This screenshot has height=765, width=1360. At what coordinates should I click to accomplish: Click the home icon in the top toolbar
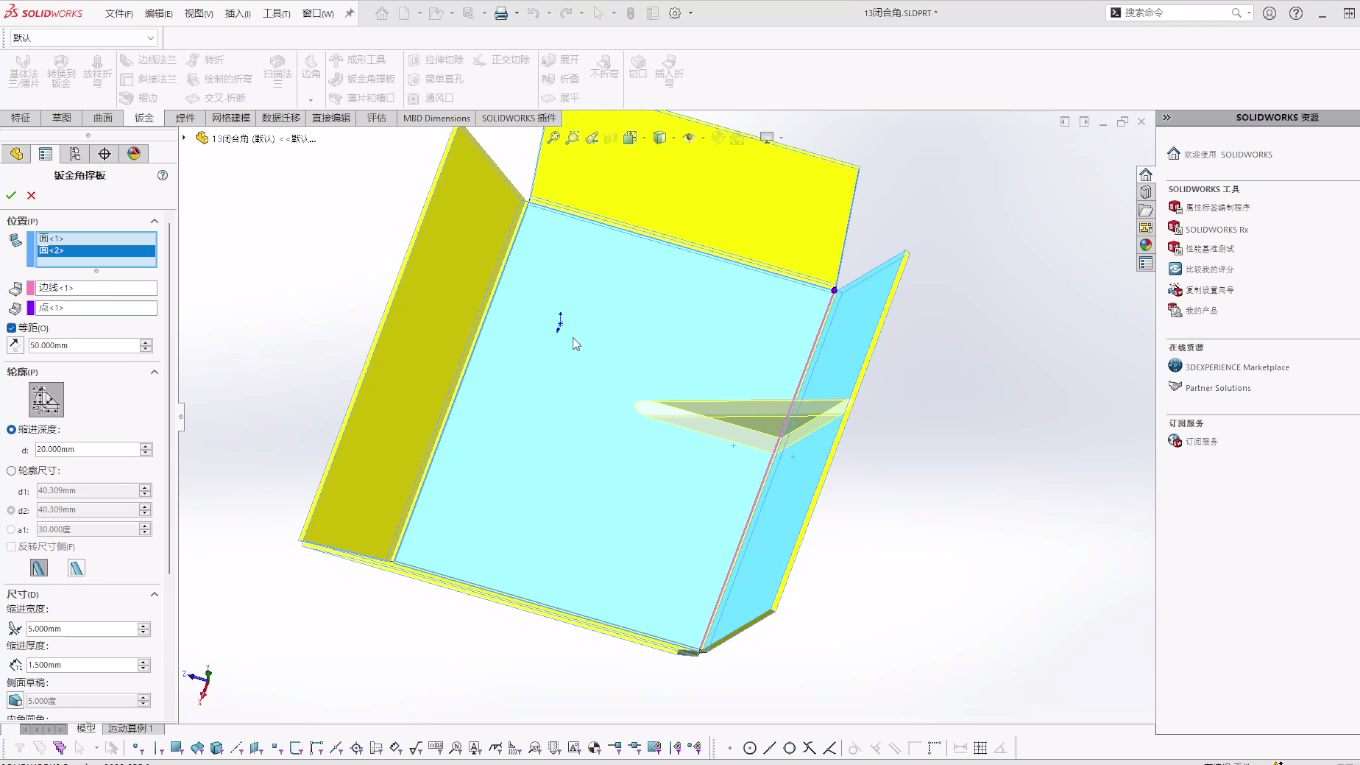[x=382, y=13]
